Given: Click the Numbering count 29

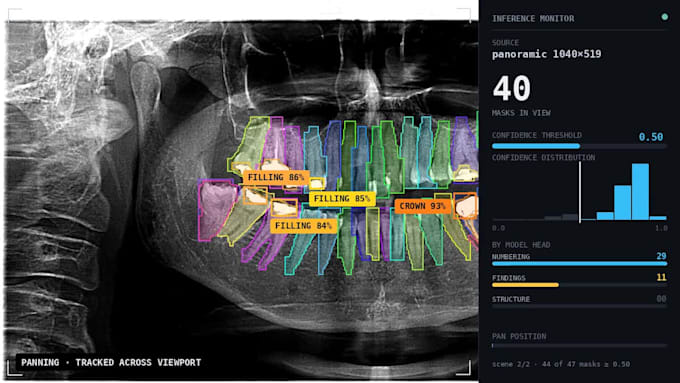Looking at the screenshot, I should (661, 256).
